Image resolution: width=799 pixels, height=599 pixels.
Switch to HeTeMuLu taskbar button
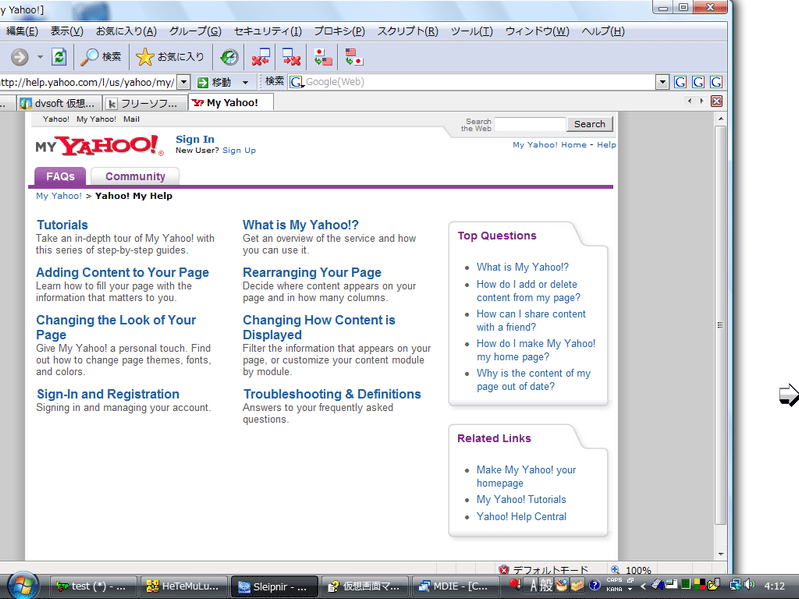point(182,586)
